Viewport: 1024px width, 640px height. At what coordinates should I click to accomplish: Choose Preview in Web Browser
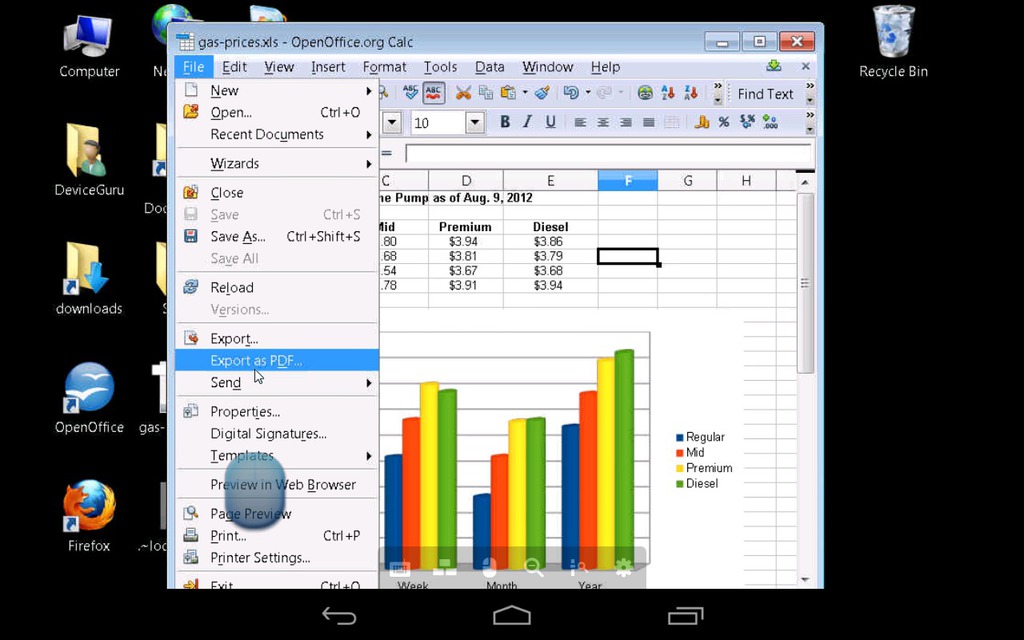tap(277, 485)
